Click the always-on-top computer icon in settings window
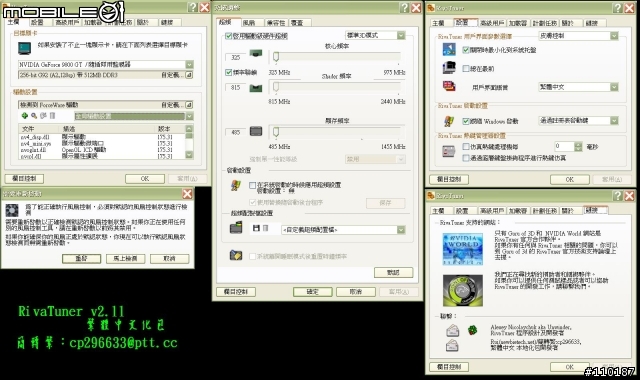The image size is (640, 380). pyautogui.click(x=449, y=67)
